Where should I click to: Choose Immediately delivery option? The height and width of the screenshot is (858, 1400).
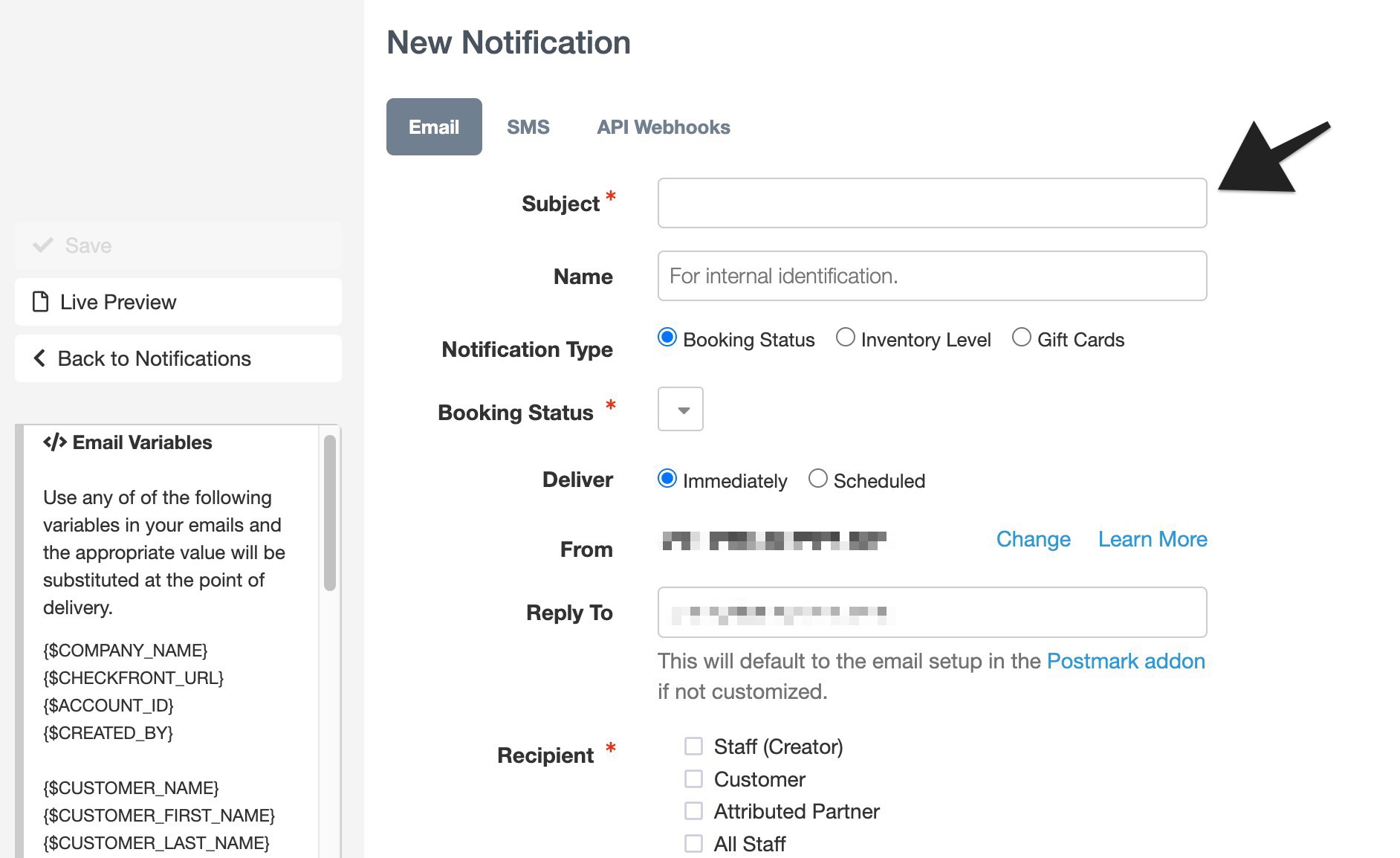[x=667, y=479]
